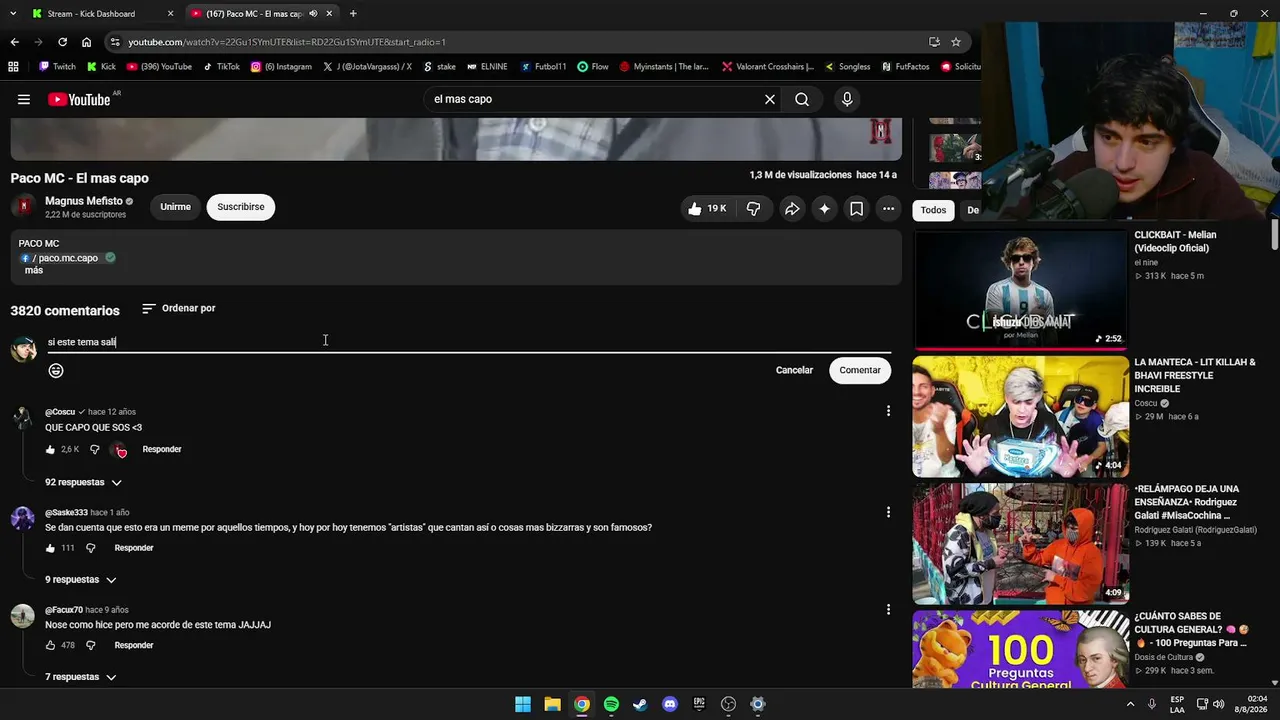Dislike the @Coscu comment
Screen dimensions: 1280x720
click(x=95, y=450)
